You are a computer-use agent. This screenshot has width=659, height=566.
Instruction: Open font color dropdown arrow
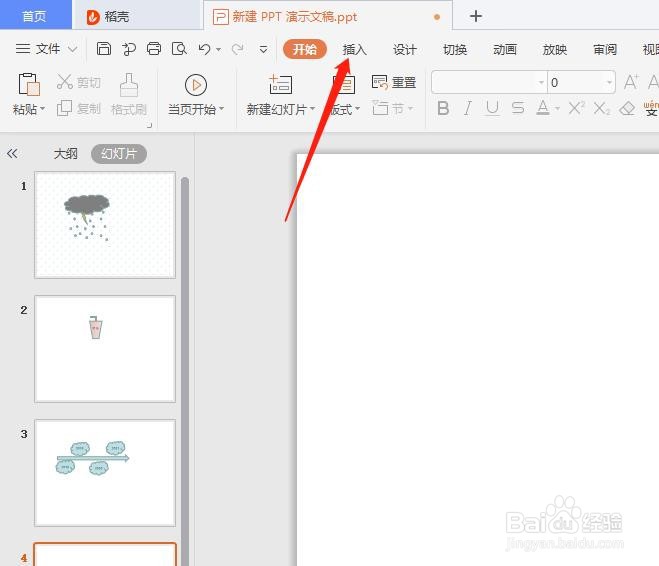coord(557,109)
